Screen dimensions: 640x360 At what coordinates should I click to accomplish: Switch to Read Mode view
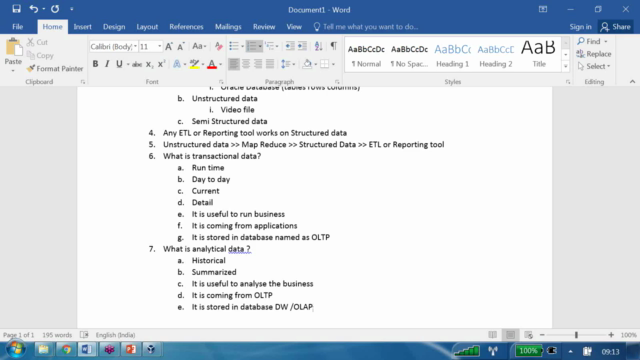[493, 335]
